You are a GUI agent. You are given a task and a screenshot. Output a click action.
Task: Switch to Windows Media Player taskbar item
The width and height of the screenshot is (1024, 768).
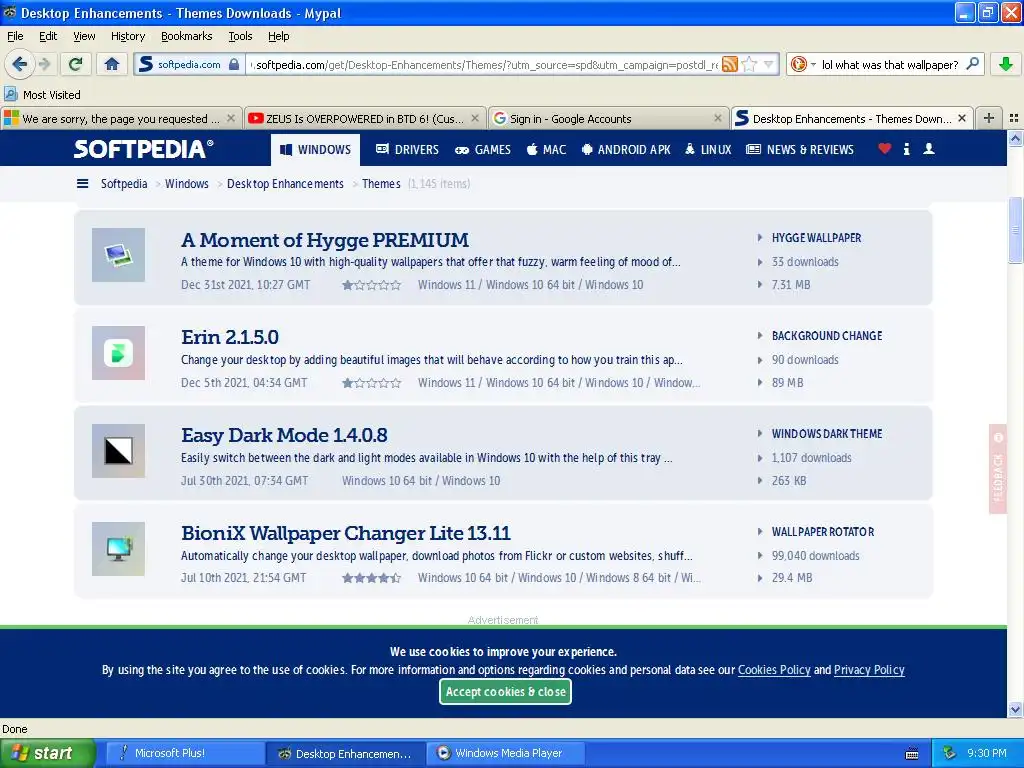[505, 753]
